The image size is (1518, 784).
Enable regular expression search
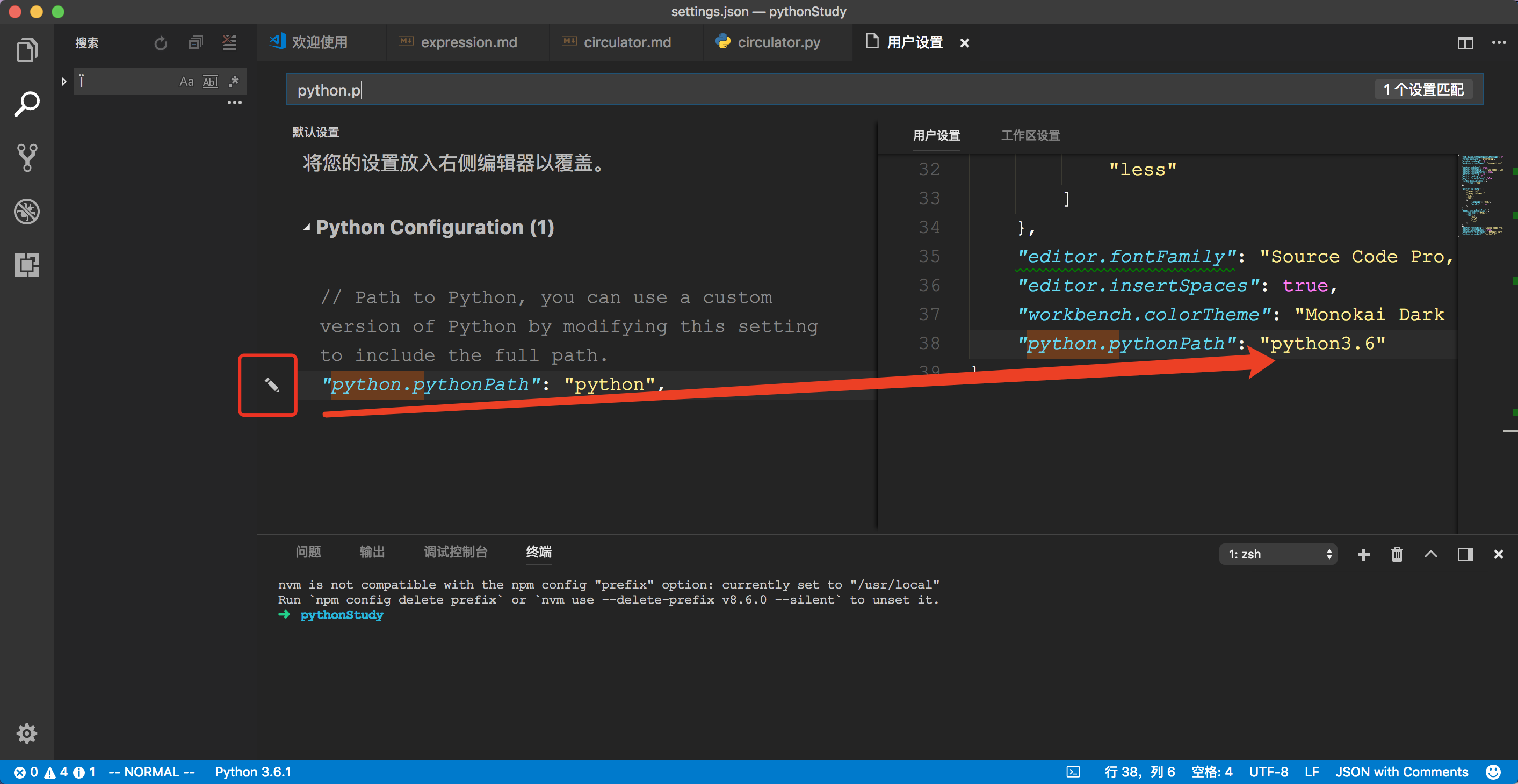point(233,81)
